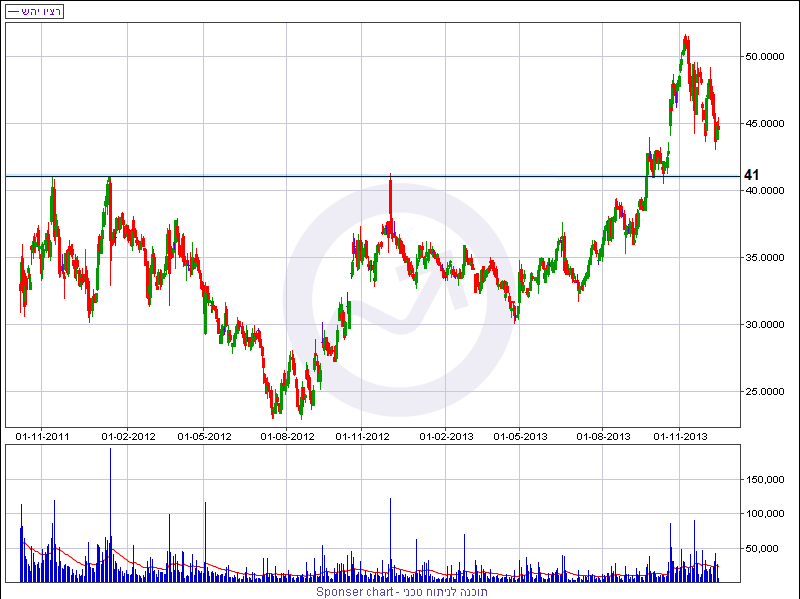Click the 35.0000 price axis label
800x599 pixels.
tap(764, 258)
